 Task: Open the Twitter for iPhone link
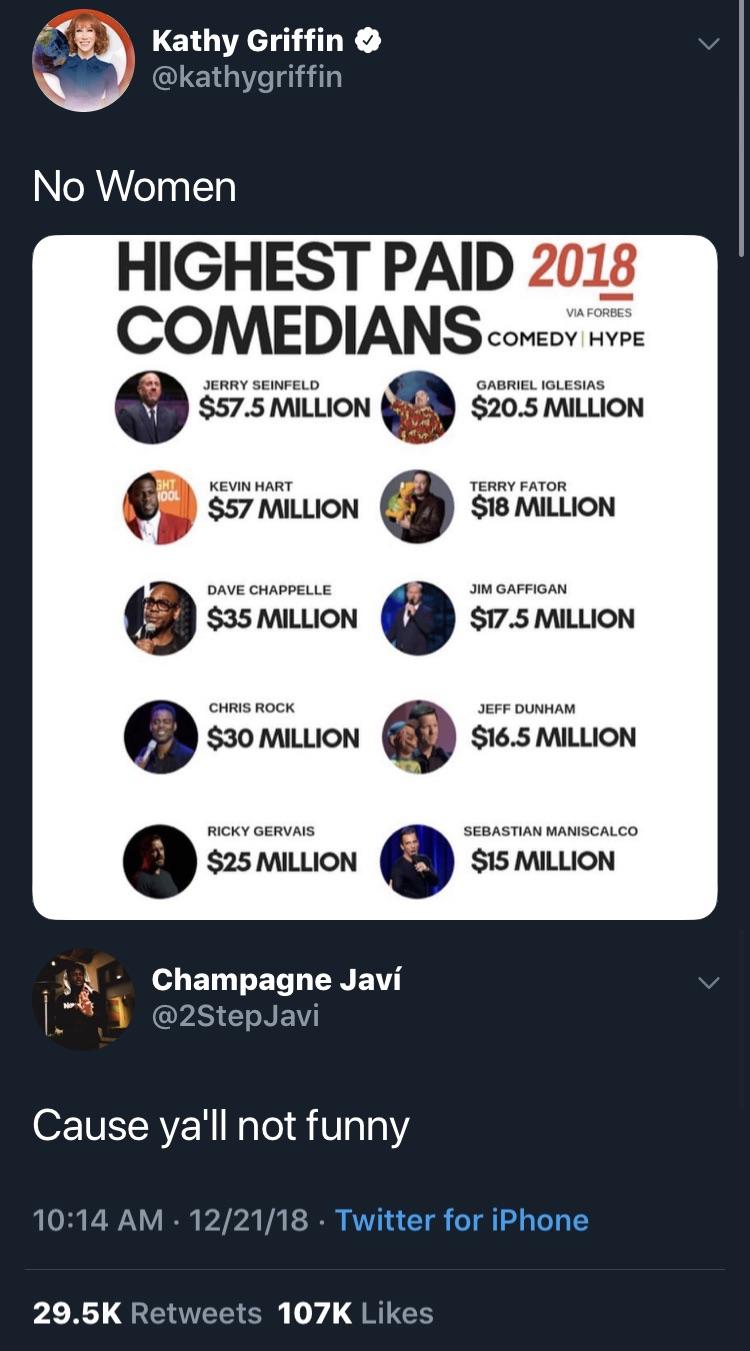(x=461, y=1220)
